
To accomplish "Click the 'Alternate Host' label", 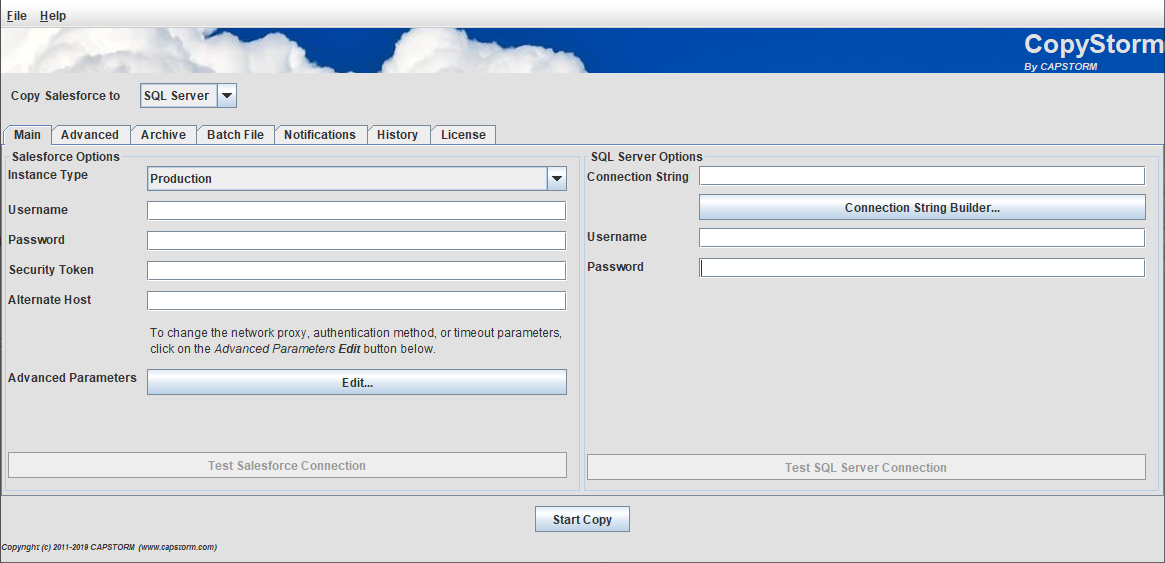I will pyautogui.click(x=50, y=299).
